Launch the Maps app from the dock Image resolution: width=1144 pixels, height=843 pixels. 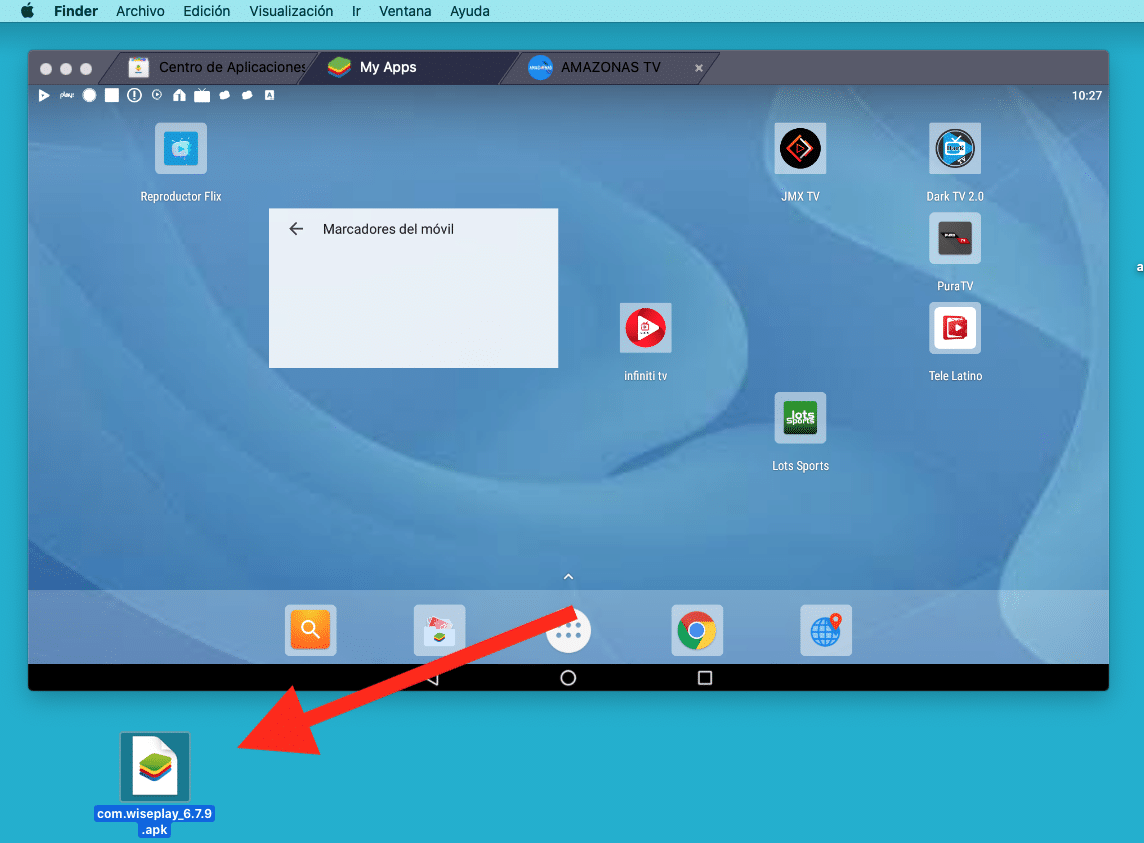tap(826, 630)
